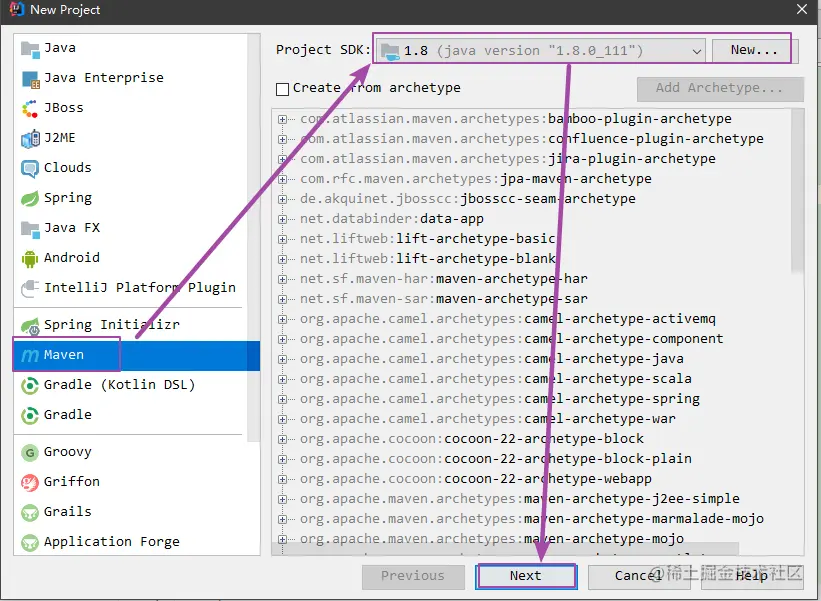Select maven-archetype-mojo row
Viewport: 821px width, 601px height.
pyautogui.click(x=492, y=539)
